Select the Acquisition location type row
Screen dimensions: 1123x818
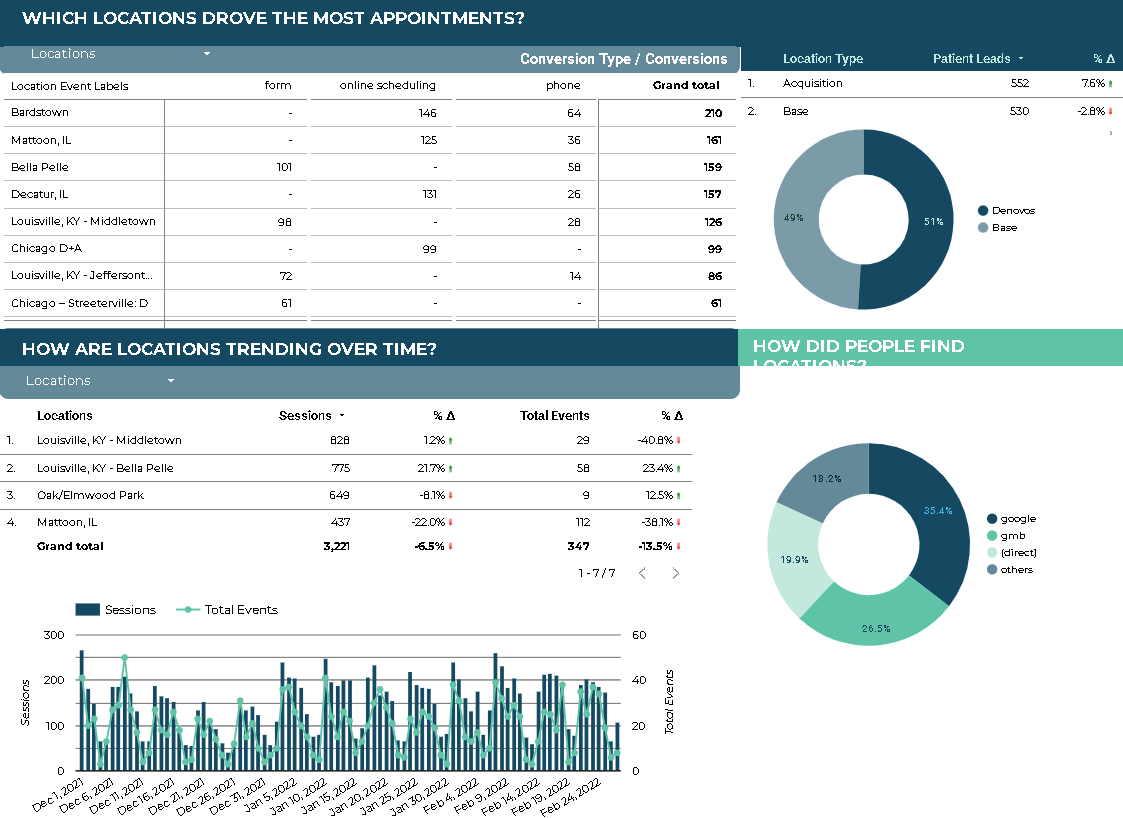pos(930,83)
